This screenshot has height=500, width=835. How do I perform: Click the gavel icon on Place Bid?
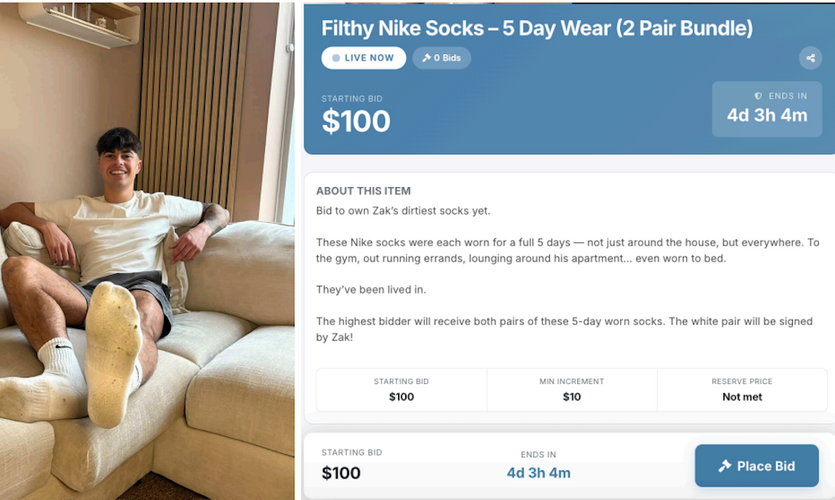725,466
